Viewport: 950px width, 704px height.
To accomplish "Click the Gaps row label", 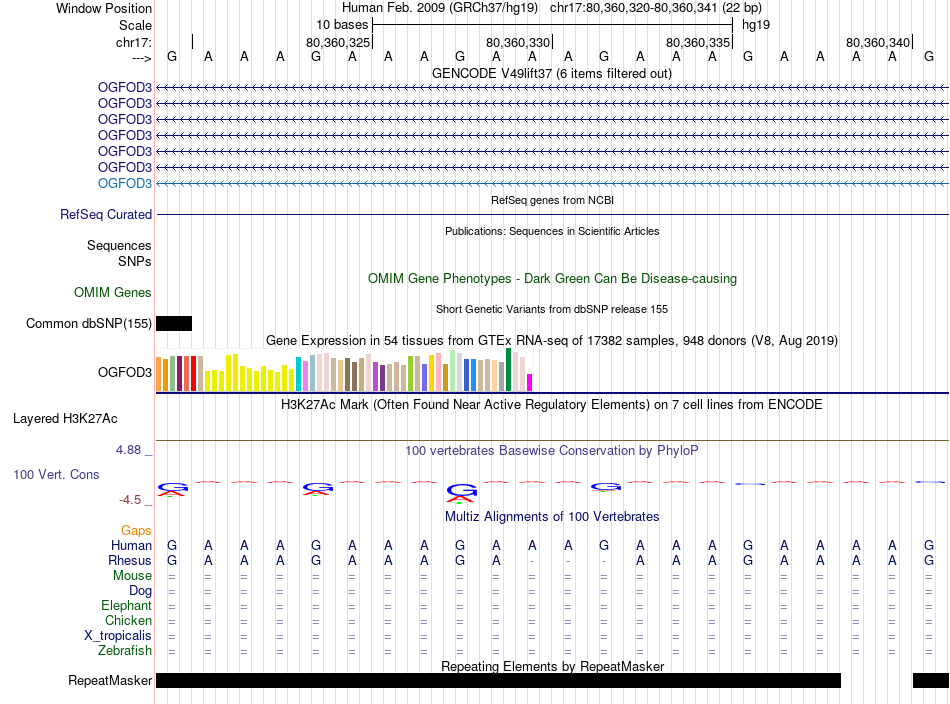I will (136, 531).
